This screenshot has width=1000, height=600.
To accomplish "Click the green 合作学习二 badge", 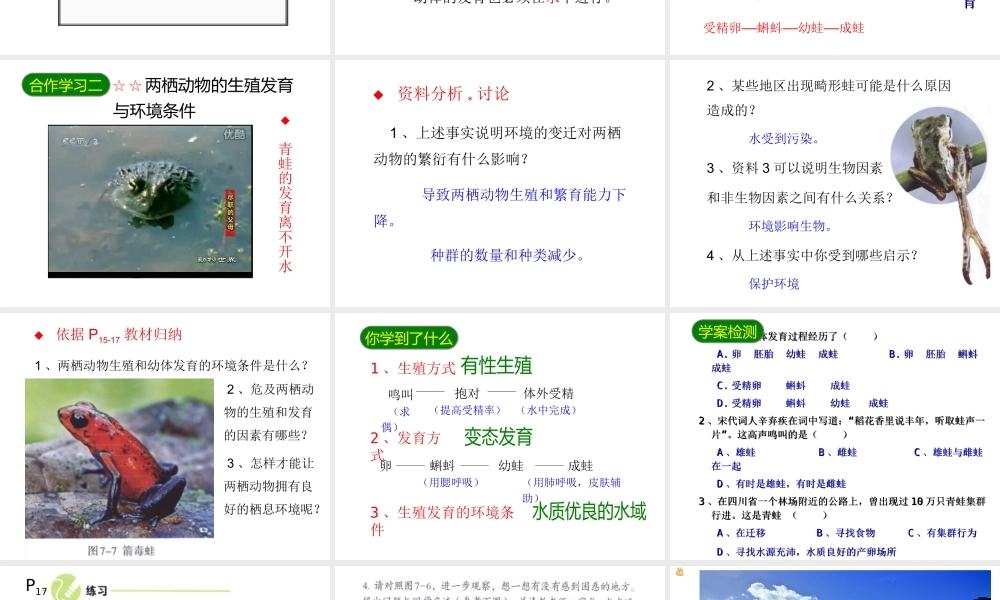I will coord(66,85).
